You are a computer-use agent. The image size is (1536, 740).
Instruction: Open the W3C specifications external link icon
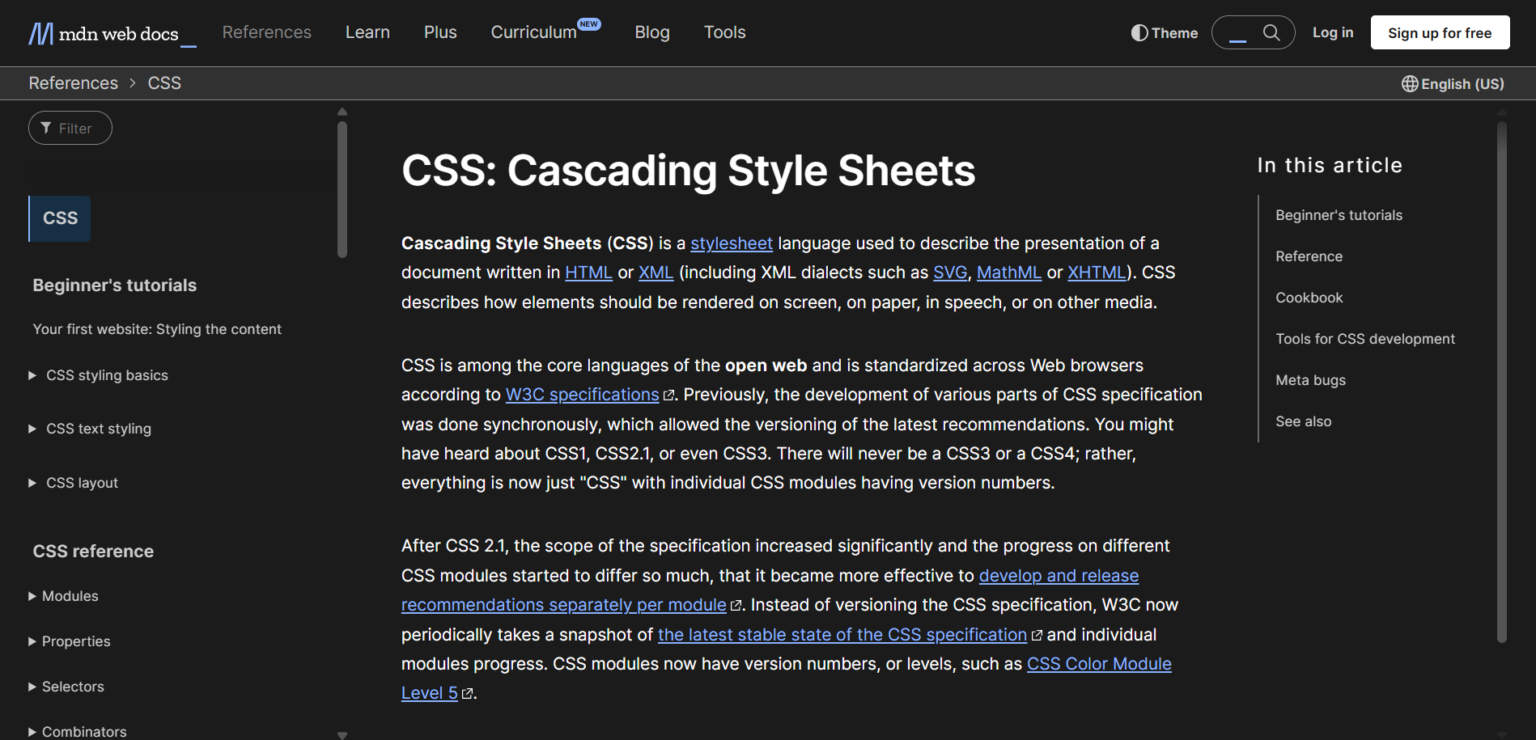tap(668, 394)
